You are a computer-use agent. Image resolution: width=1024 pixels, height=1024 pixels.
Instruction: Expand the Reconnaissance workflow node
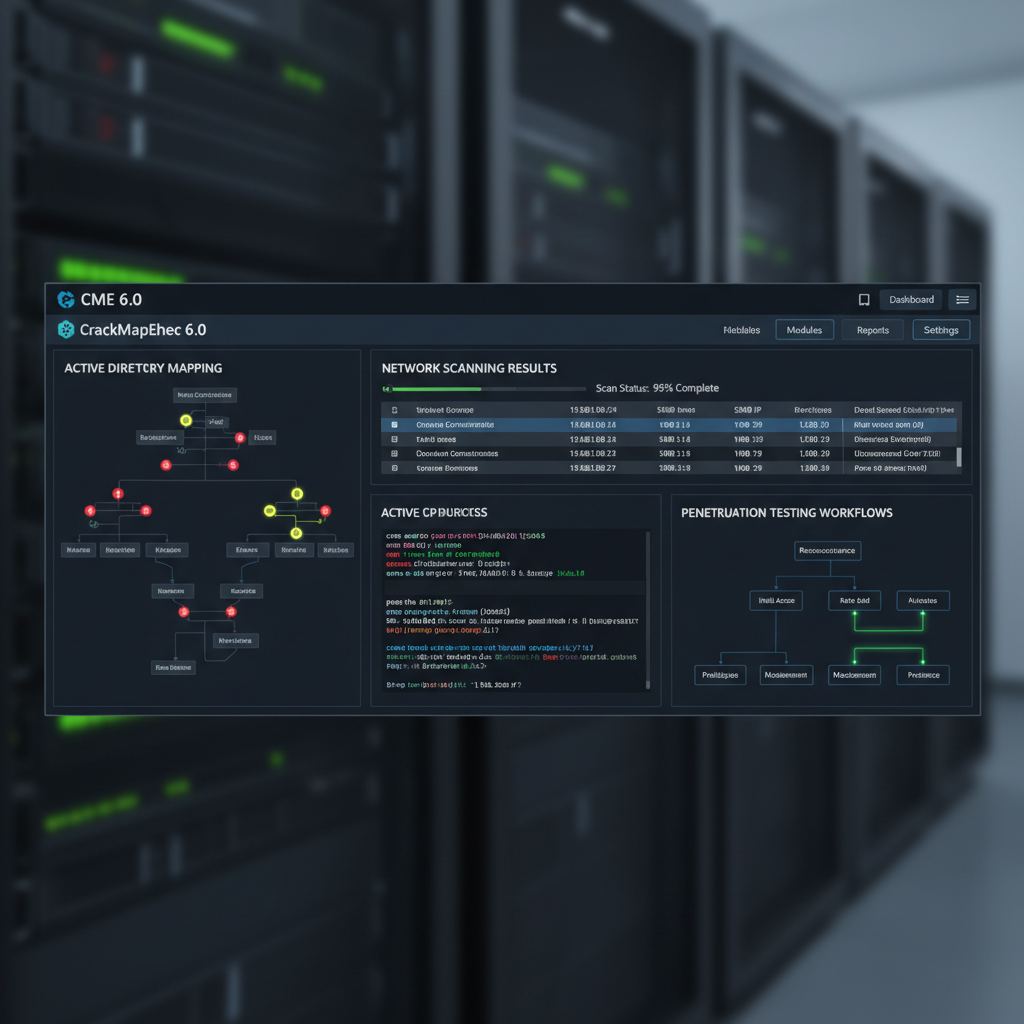[828, 551]
